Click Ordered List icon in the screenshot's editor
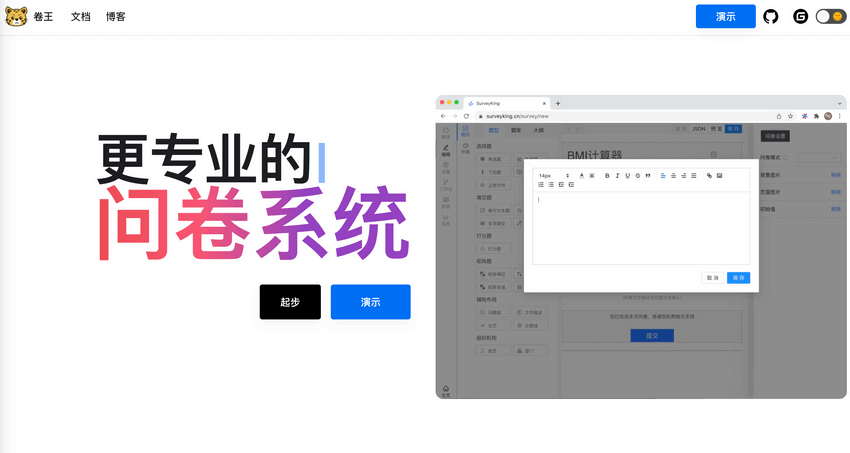Screen dimensions: 850x453 click(540, 185)
